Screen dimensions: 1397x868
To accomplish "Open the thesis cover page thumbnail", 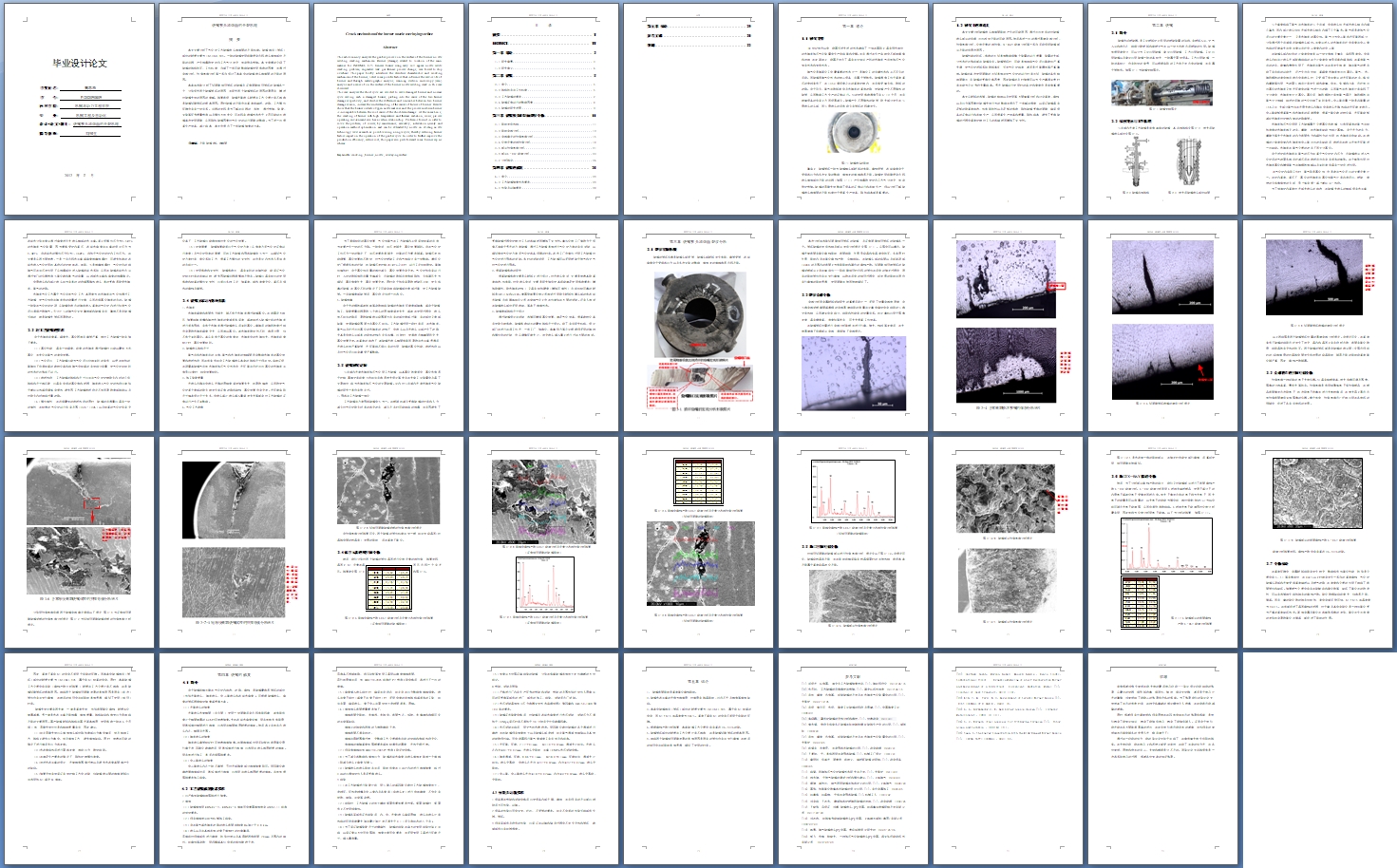I will click(x=79, y=109).
